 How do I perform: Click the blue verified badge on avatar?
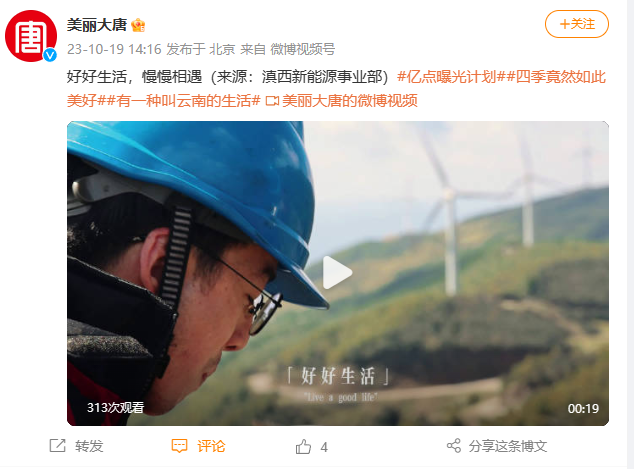50,55
